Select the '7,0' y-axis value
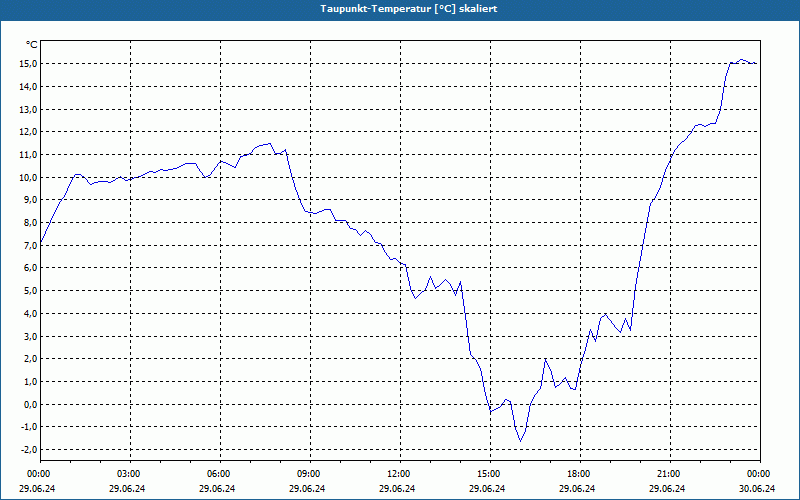 pyautogui.click(x=30, y=245)
